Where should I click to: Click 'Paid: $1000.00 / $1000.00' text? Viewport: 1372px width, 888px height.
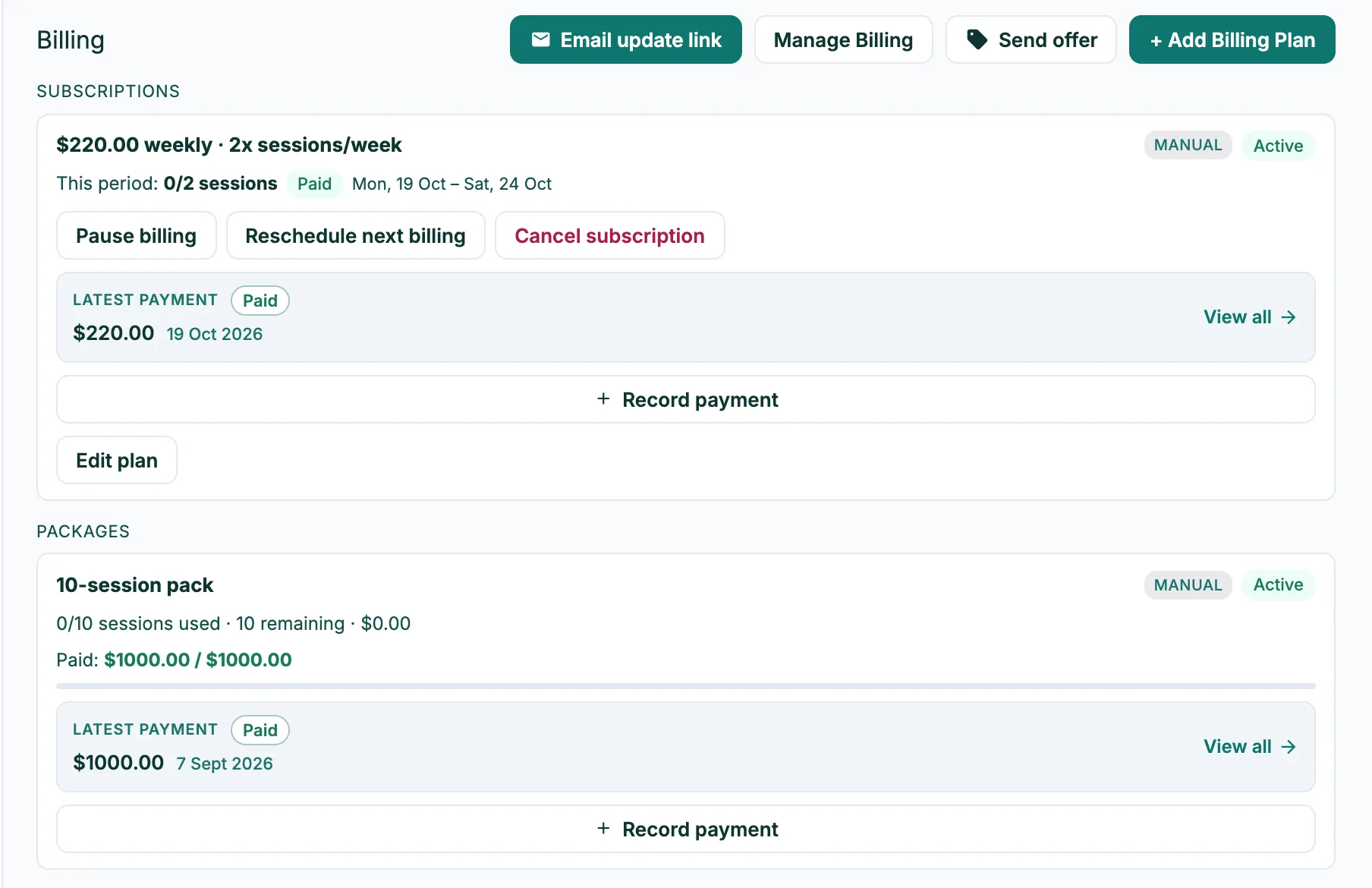tap(174, 660)
